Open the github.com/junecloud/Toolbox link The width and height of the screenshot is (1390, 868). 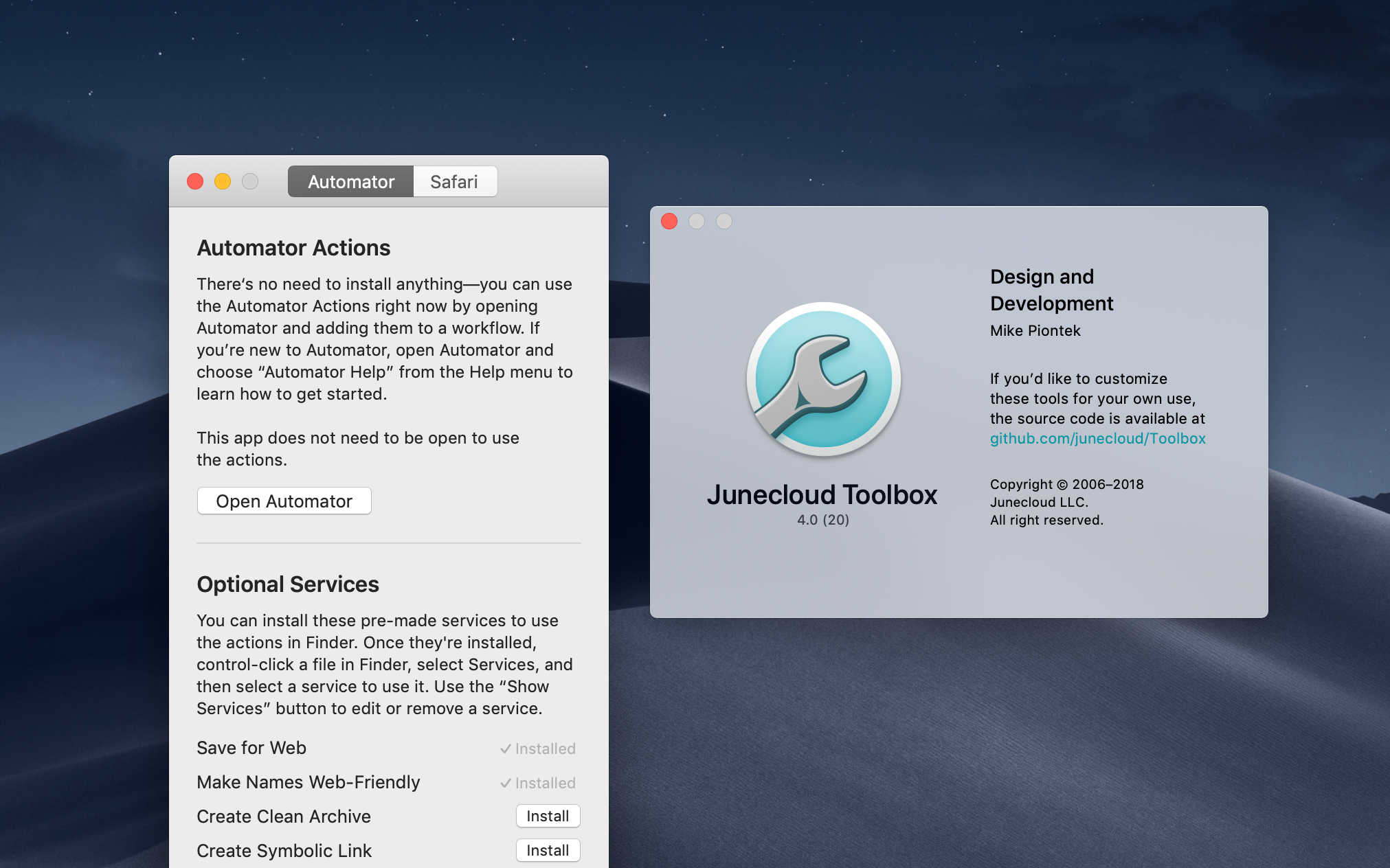(x=1097, y=438)
